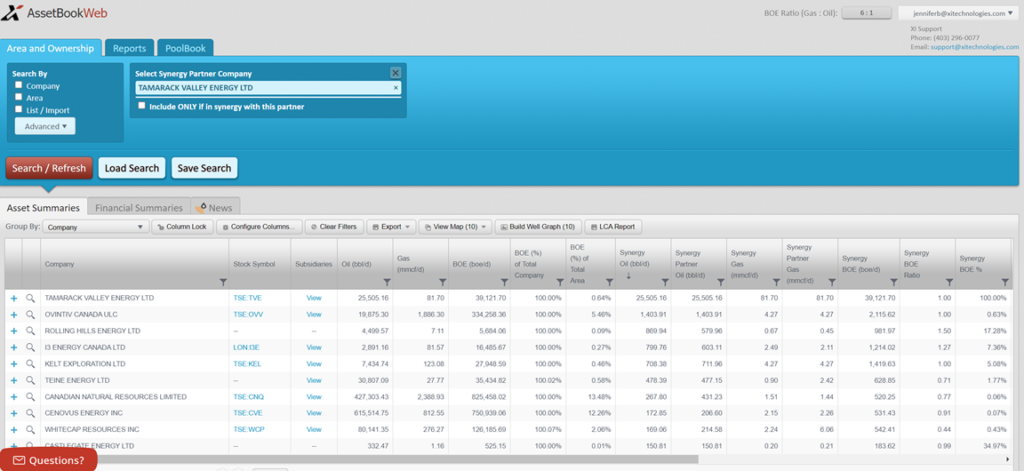Filter the BOE (%) of Total Company column
Screen dimensions: 1024x471
point(560,282)
